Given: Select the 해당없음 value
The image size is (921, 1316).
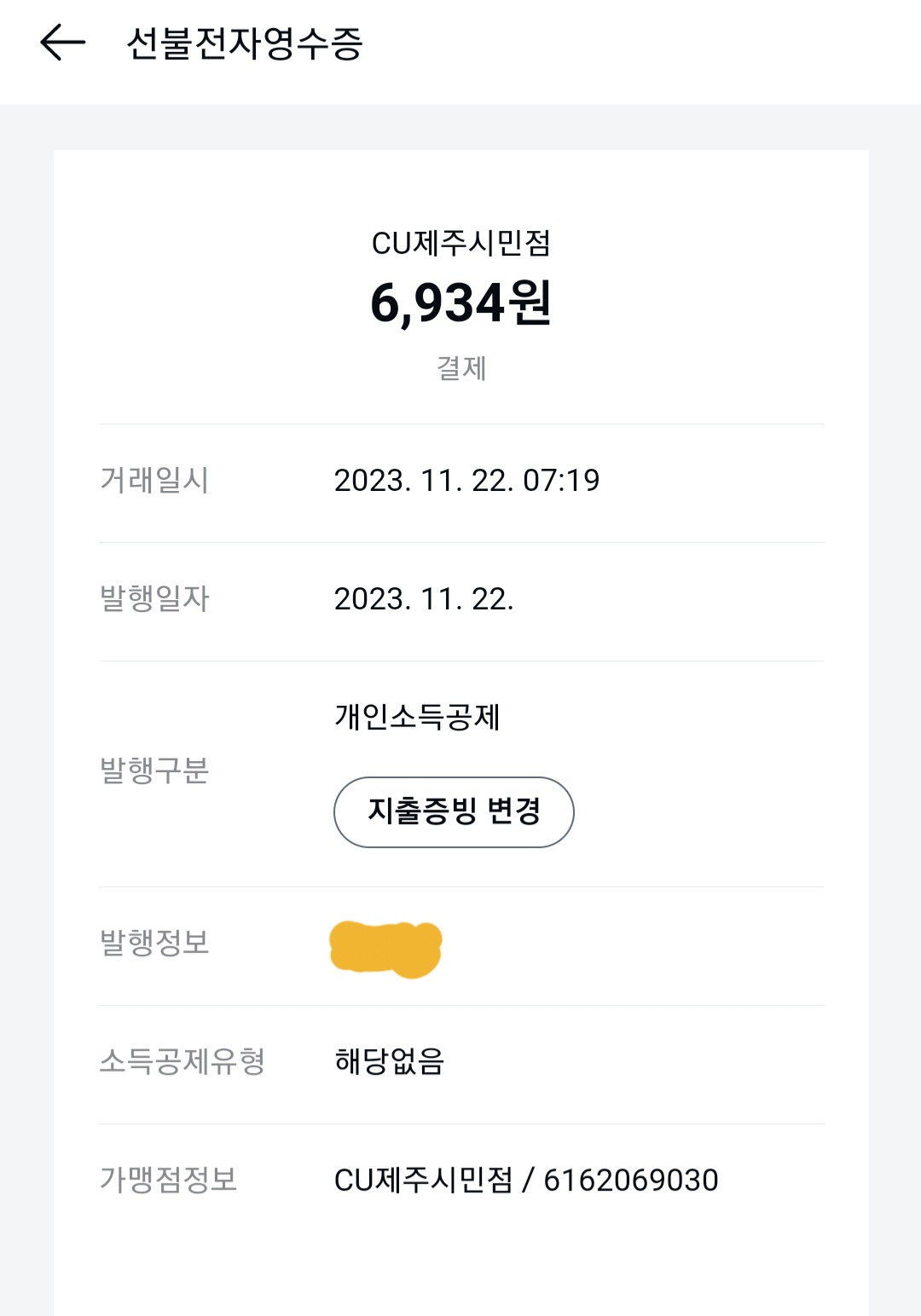Looking at the screenshot, I should pyautogui.click(x=390, y=1062).
